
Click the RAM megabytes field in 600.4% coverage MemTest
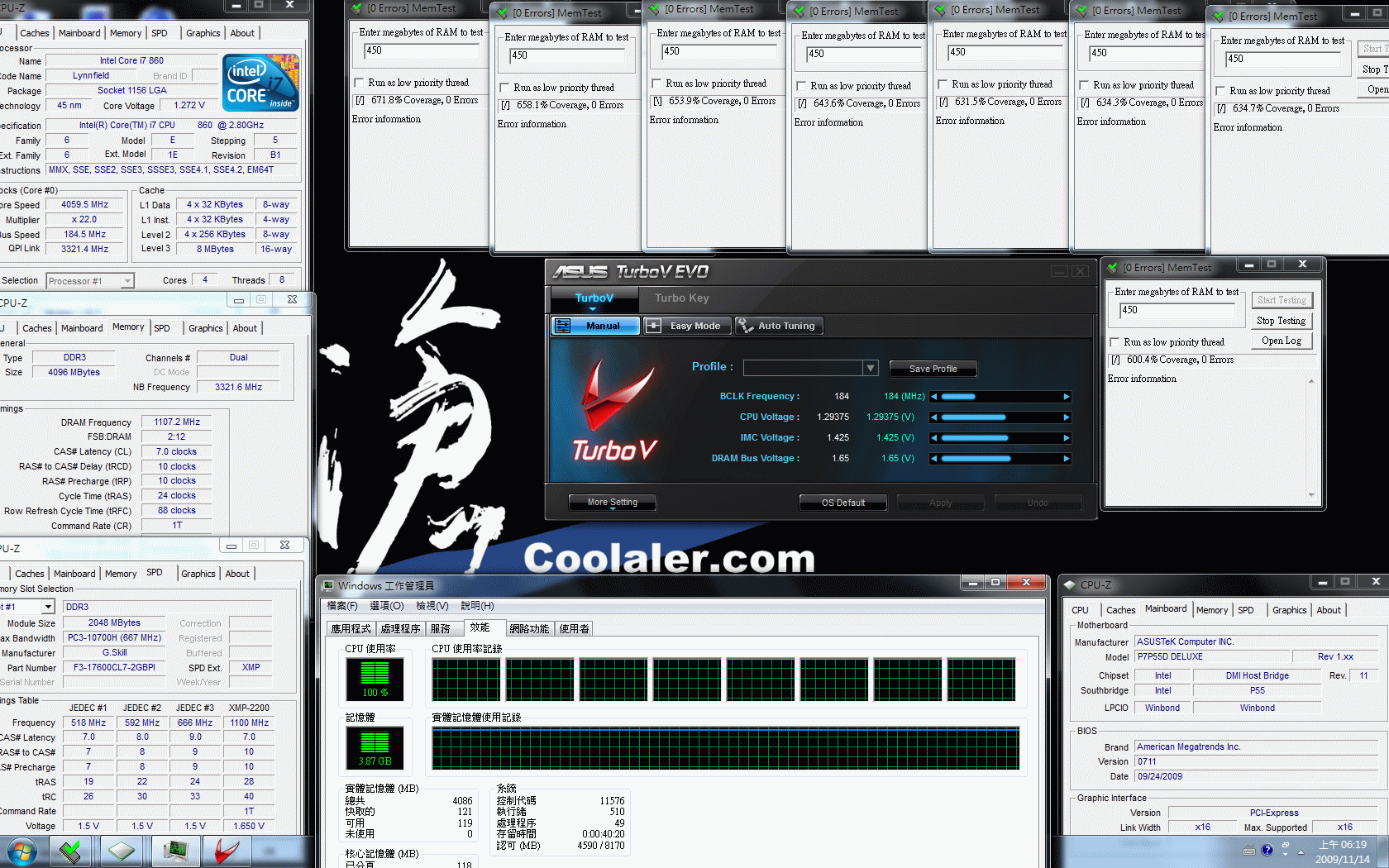pyautogui.click(x=1177, y=310)
